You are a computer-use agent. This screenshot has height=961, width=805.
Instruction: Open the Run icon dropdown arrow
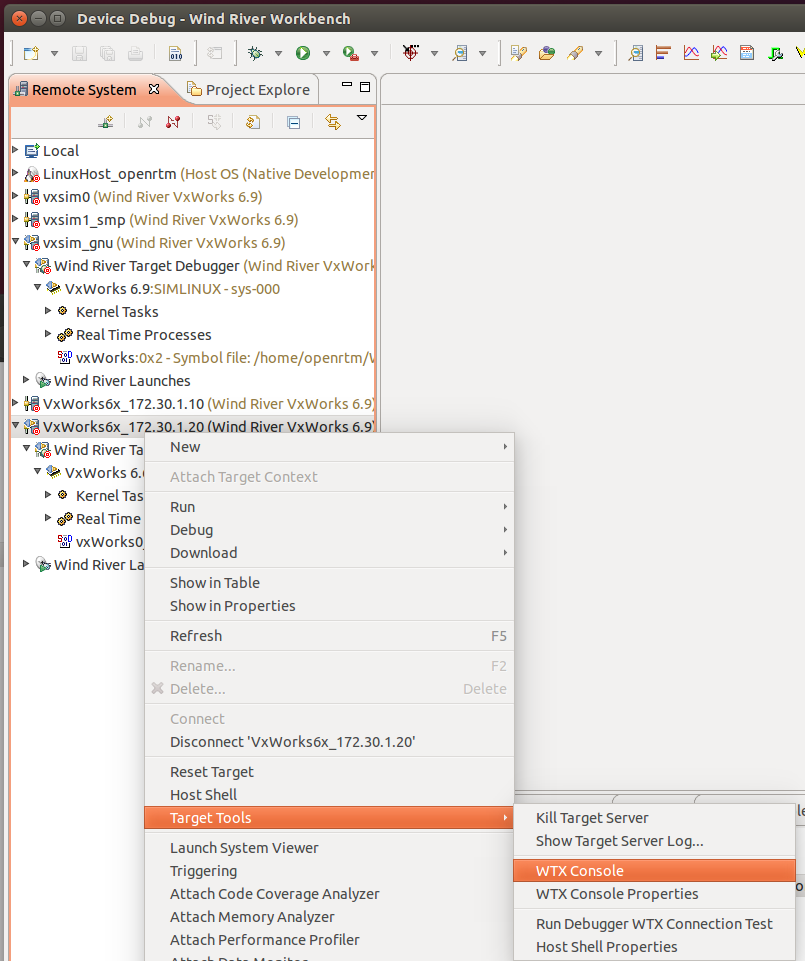(x=326, y=53)
